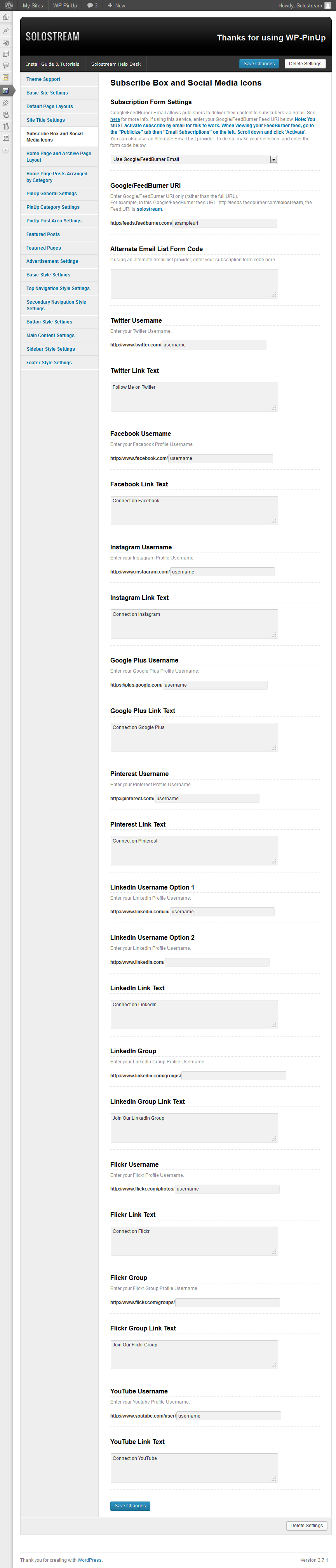The image size is (336, 1568).
Task: Click the top Delete Settings button
Action: click(305, 64)
